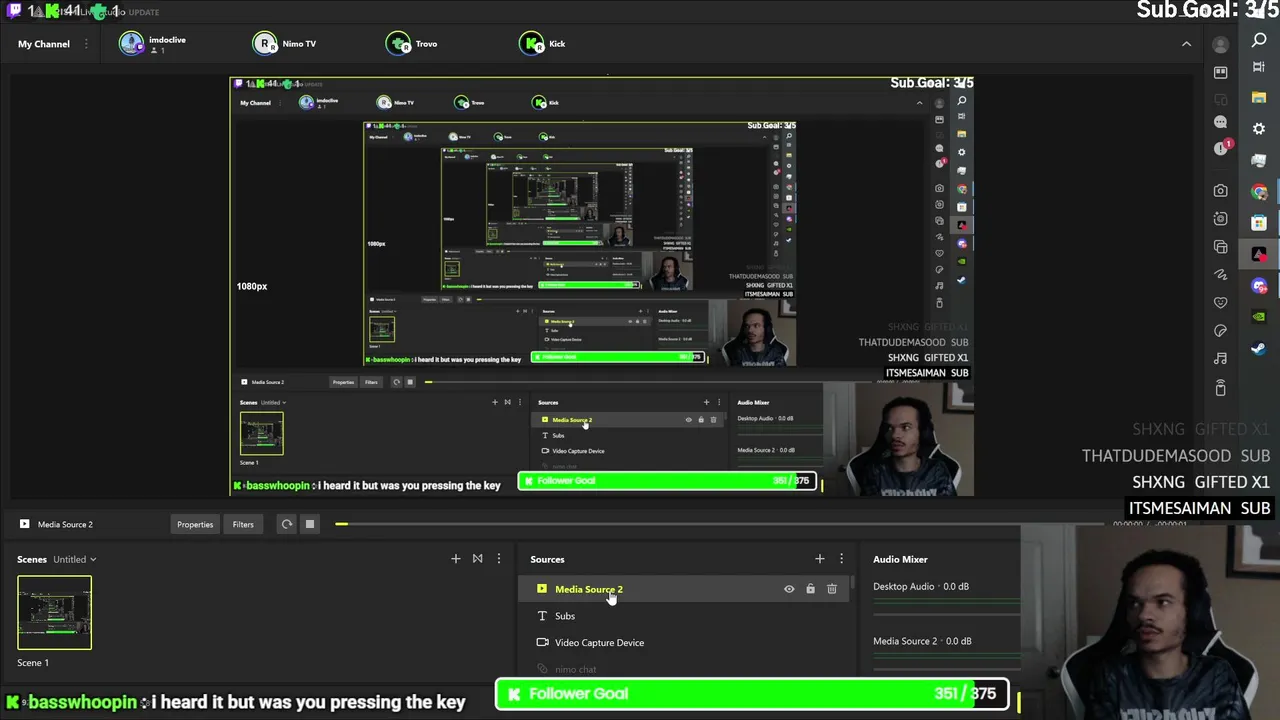Open the Scenes Untitled collection dropdown
This screenshot has width=1280, height=720.
(75, 559)
